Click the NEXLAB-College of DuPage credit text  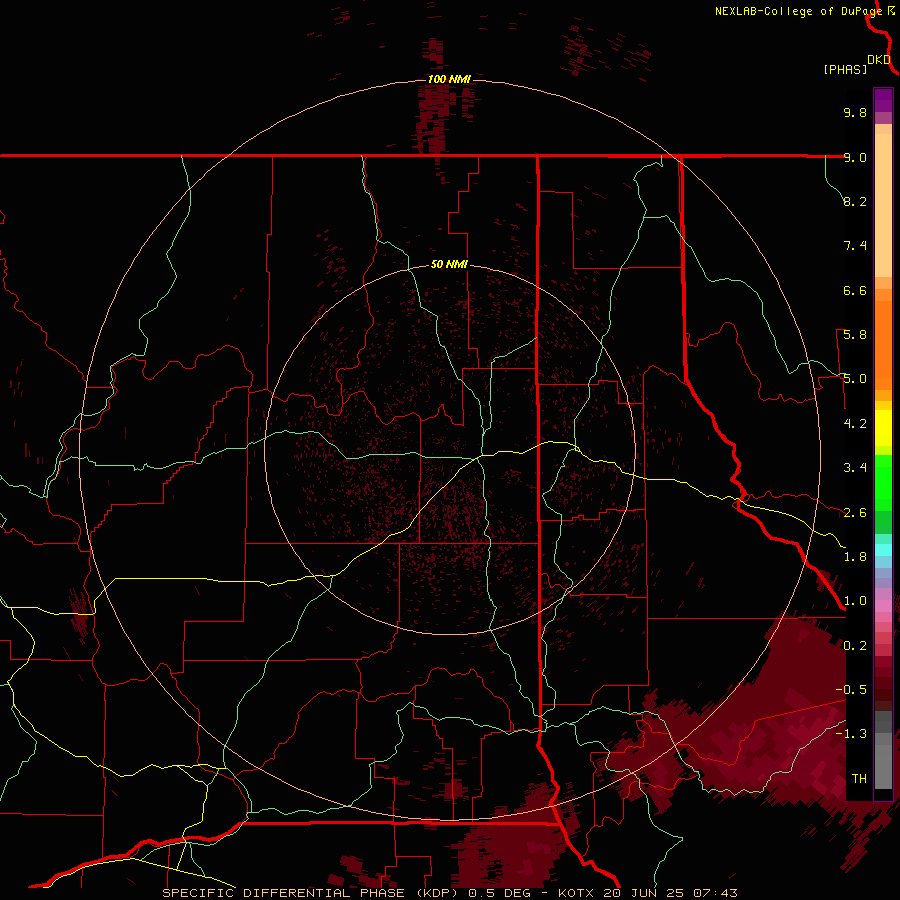(798, 11)
